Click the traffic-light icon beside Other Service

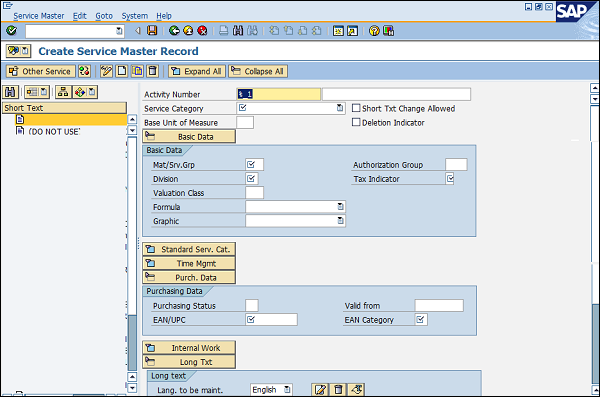(84, 71)
